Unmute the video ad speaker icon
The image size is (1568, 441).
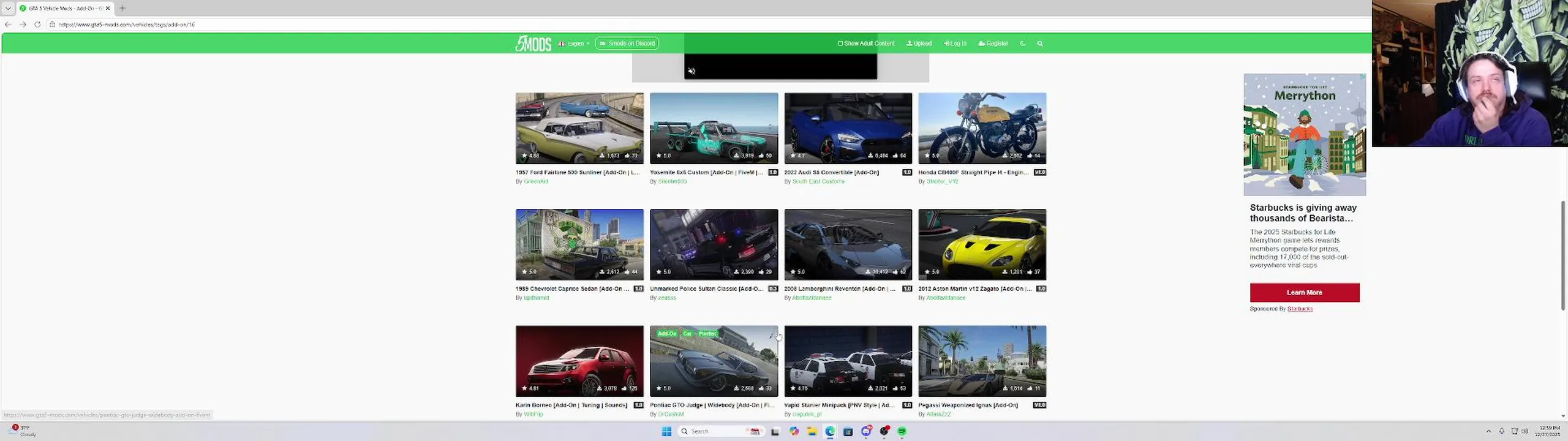692,71
